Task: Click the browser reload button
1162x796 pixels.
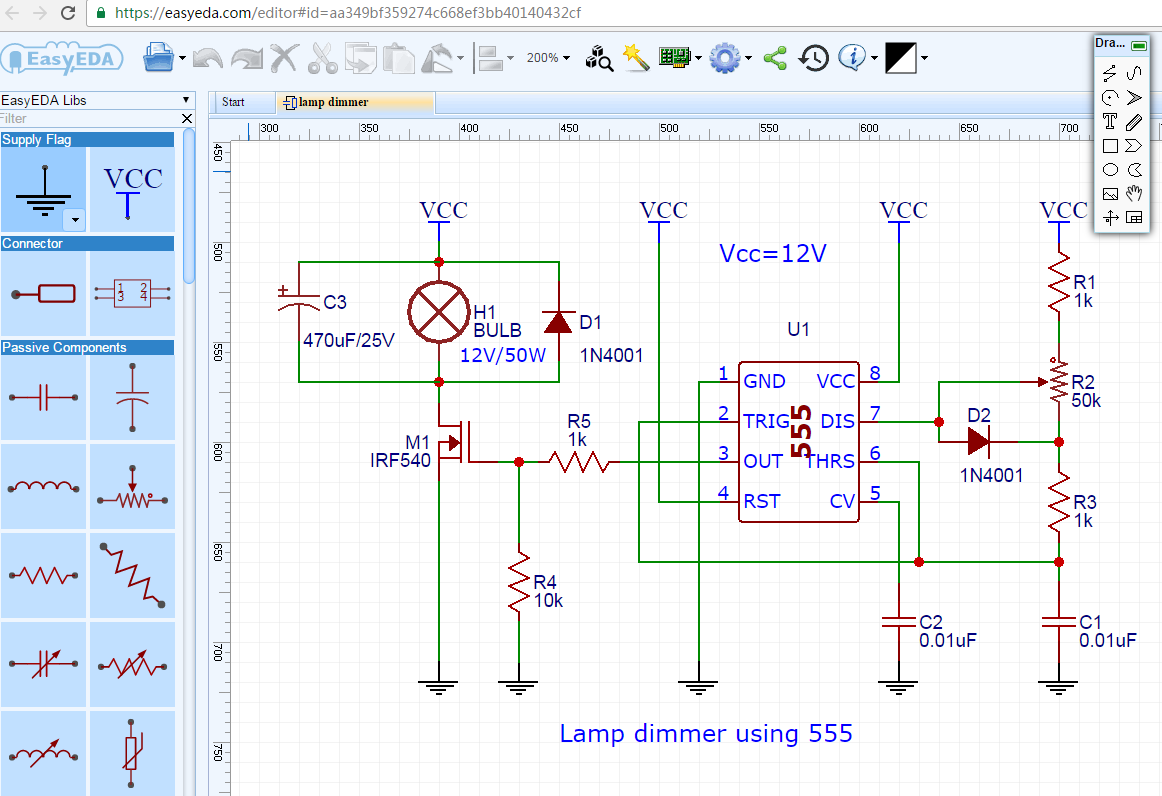Action: 67,13
